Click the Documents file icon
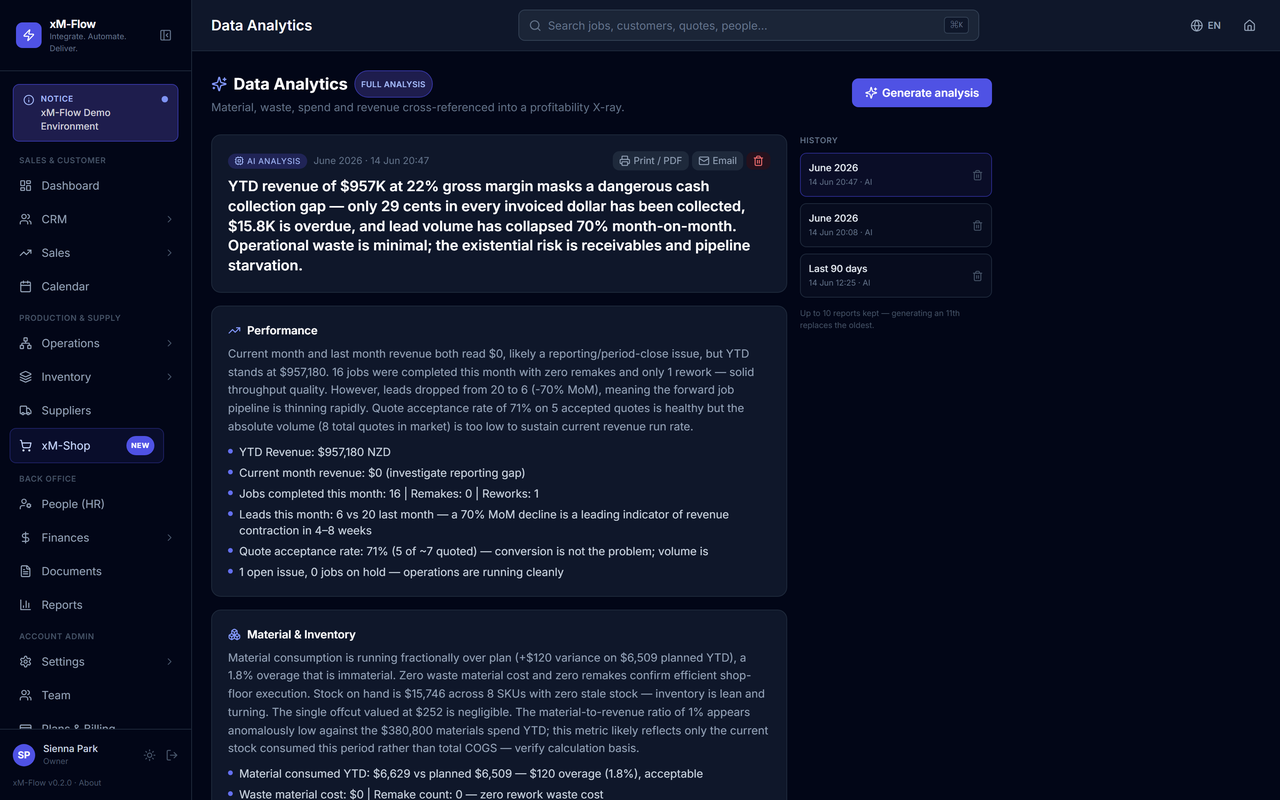Screen dimensions: 1280x800 [26, 571]
